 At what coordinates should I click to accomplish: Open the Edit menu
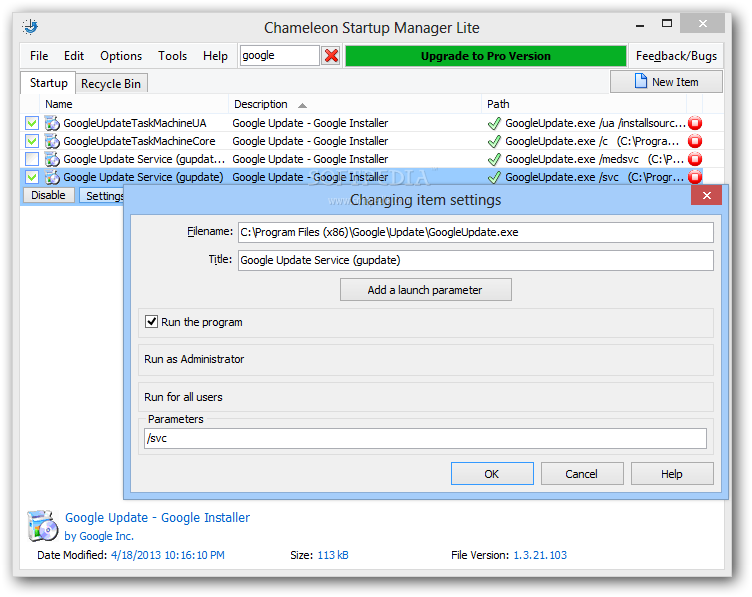tap(74, 56)
